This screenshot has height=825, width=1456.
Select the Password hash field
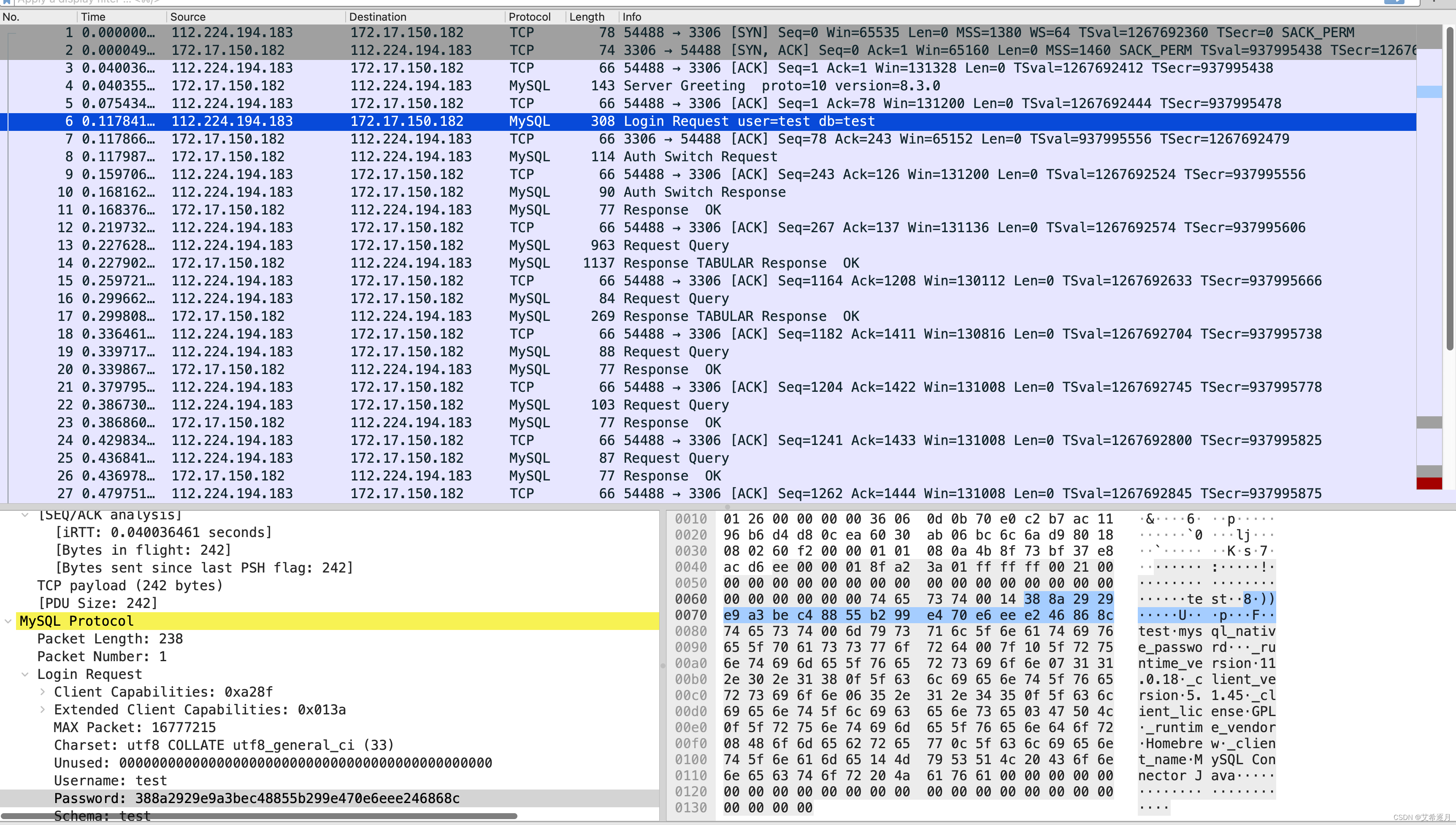[330, 798]
